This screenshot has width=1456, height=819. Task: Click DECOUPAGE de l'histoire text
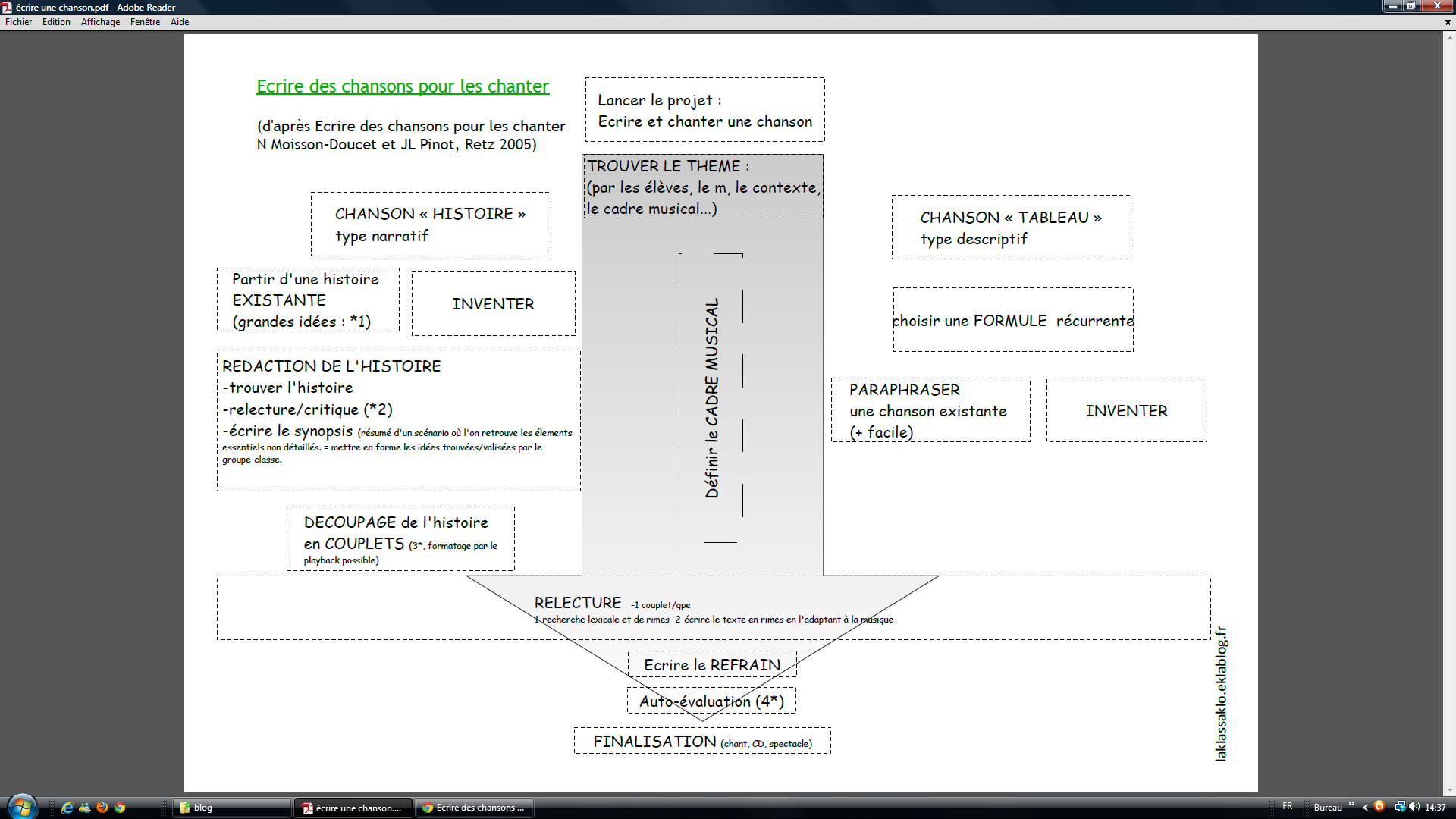(396, 522)
